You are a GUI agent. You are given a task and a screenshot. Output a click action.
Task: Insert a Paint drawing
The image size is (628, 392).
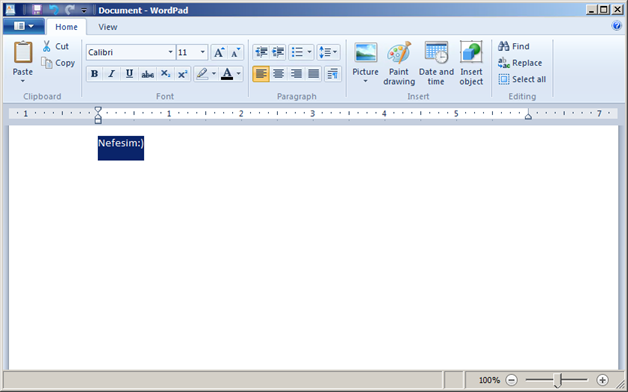click(399, 63)
